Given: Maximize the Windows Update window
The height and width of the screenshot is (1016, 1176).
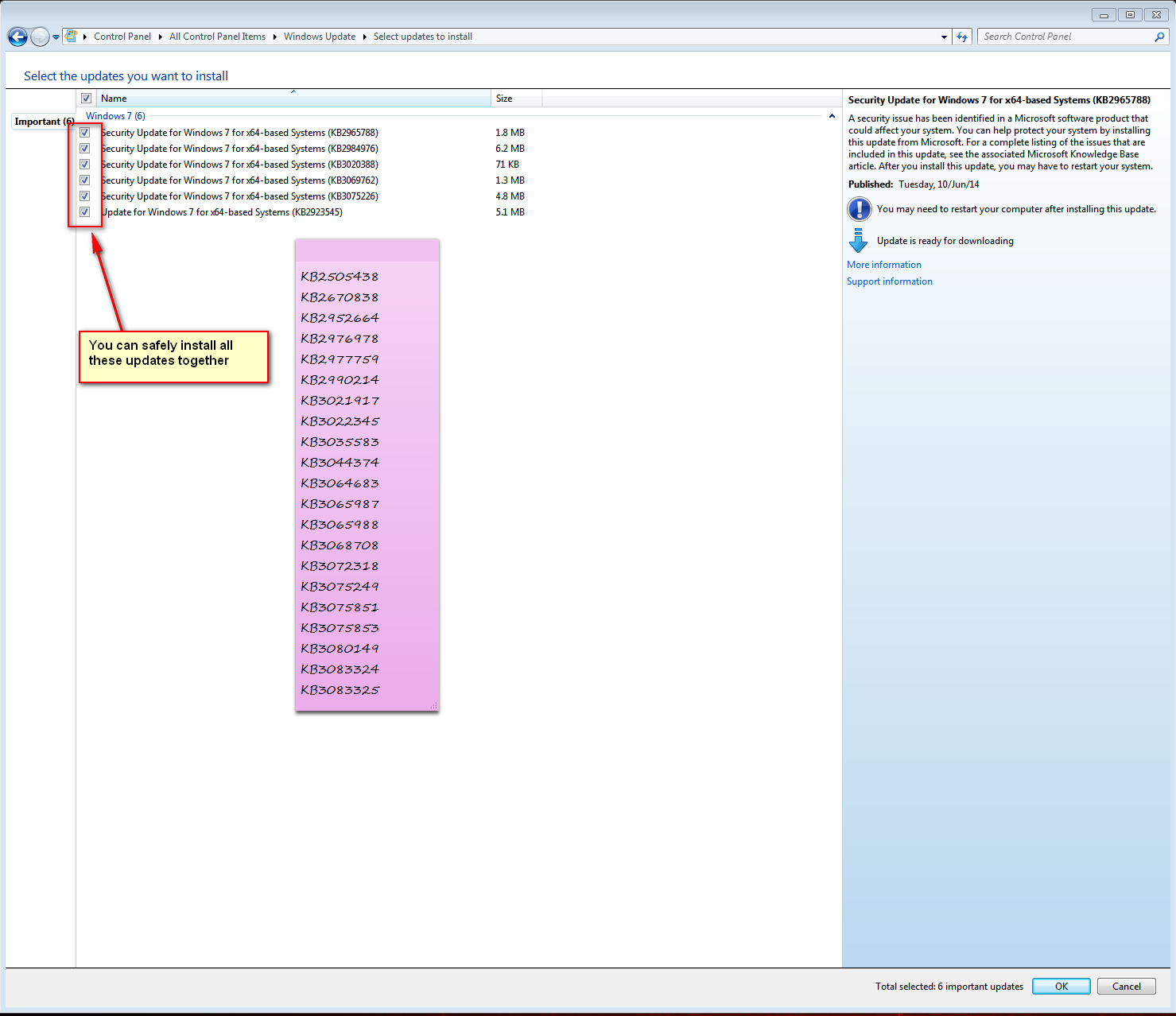Looking at the screenshot, I should click(x=1130, y=14).
